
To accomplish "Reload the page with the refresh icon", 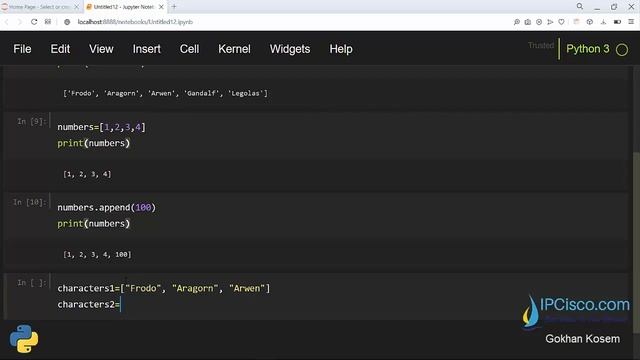I will (34, 22).
